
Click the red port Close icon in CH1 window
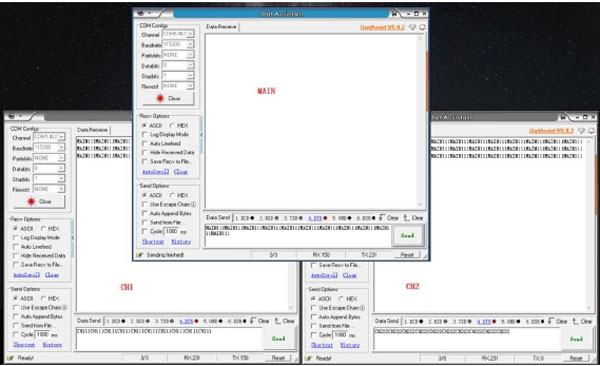pyautogui.click(x=31, y=201)
